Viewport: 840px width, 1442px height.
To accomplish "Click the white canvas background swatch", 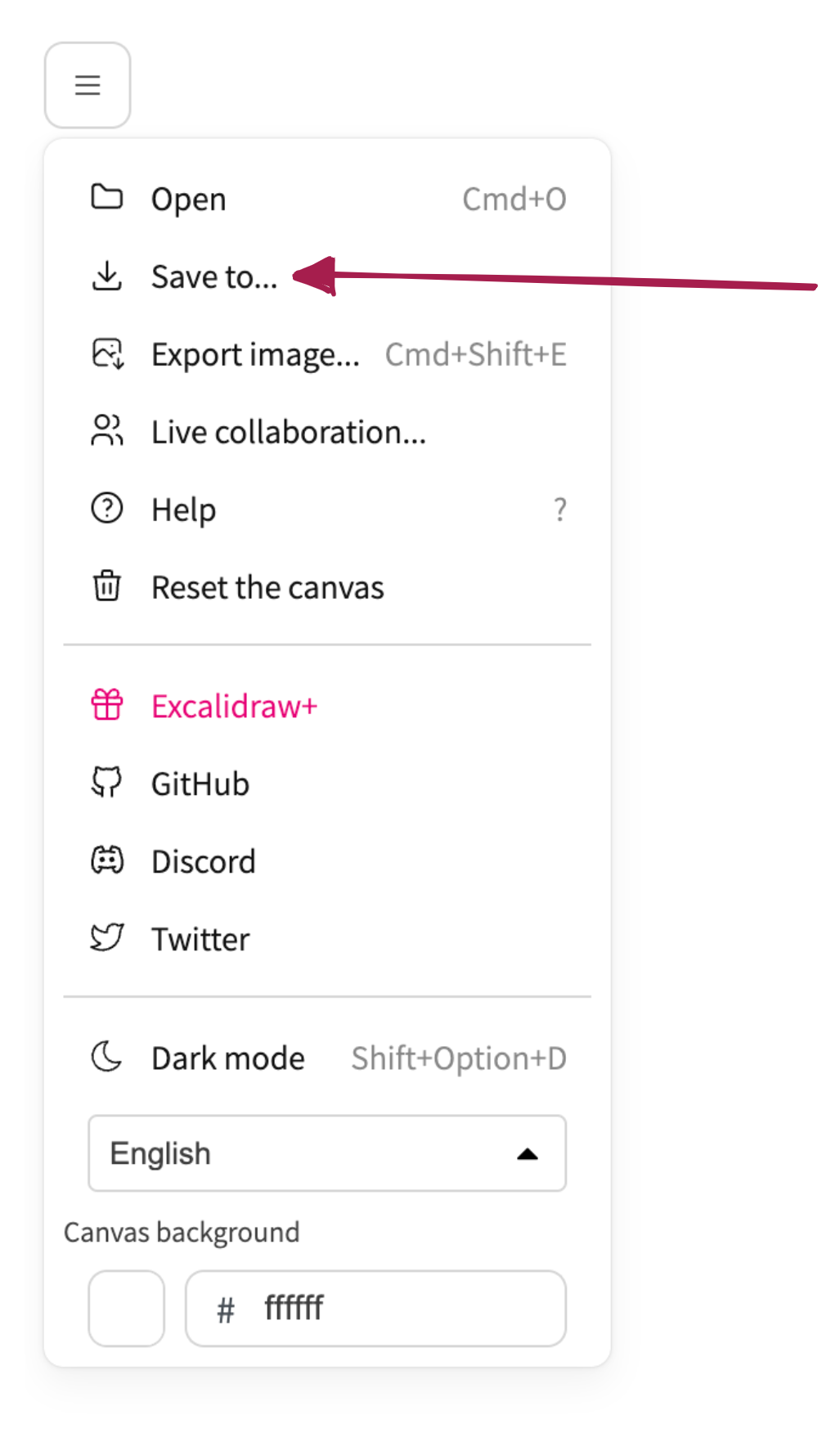I will (x=127, y=1308).
